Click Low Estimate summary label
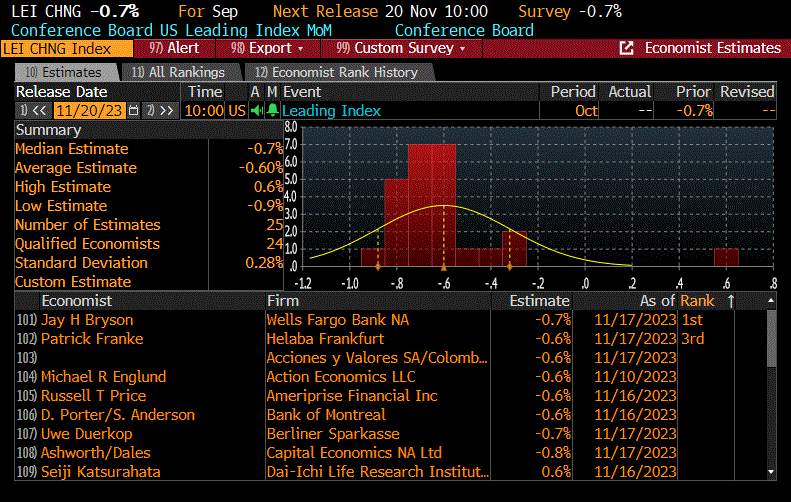This screenshot has width=791, height=502. tap(61, 206)
